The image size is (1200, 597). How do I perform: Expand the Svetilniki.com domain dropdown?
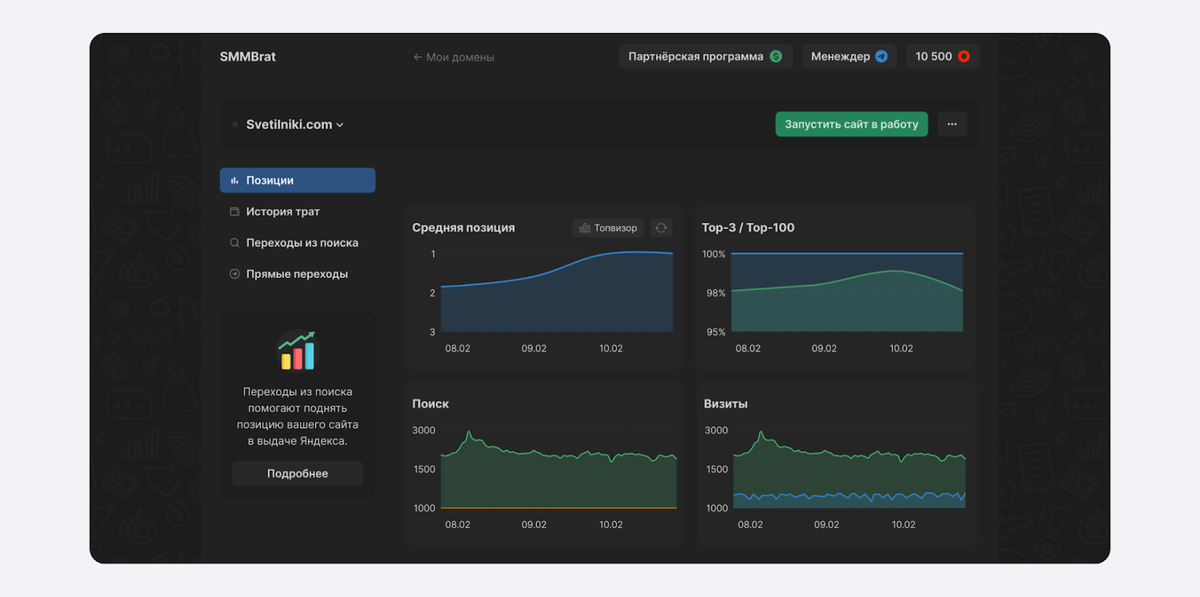click(x=295, y=125)
